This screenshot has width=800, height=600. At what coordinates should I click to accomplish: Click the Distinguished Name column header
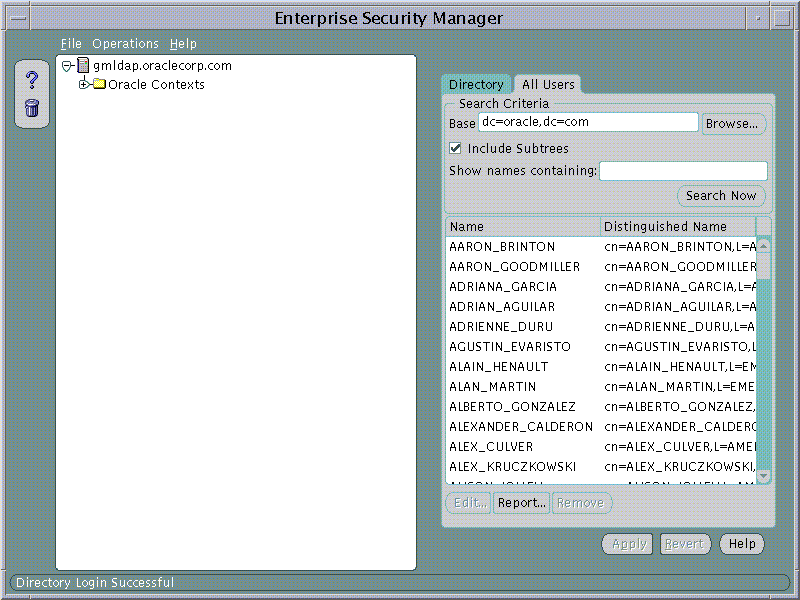pyautogui.click(x=678, y=227)
